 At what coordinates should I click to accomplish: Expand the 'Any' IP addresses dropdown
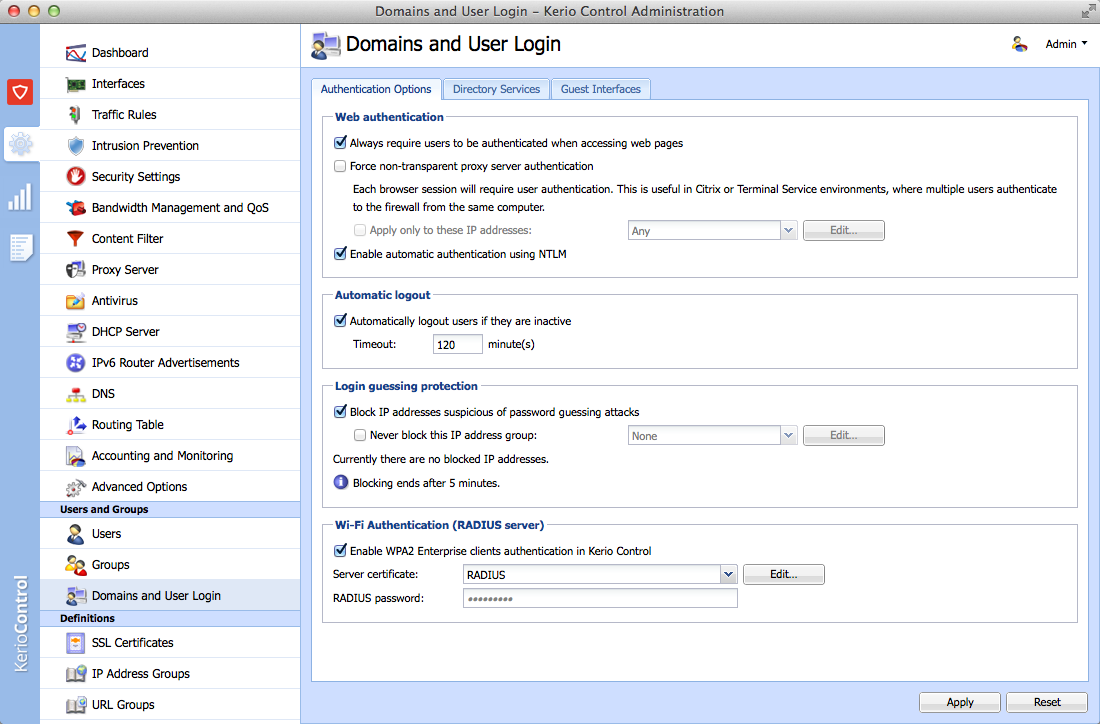pos(789,230)
